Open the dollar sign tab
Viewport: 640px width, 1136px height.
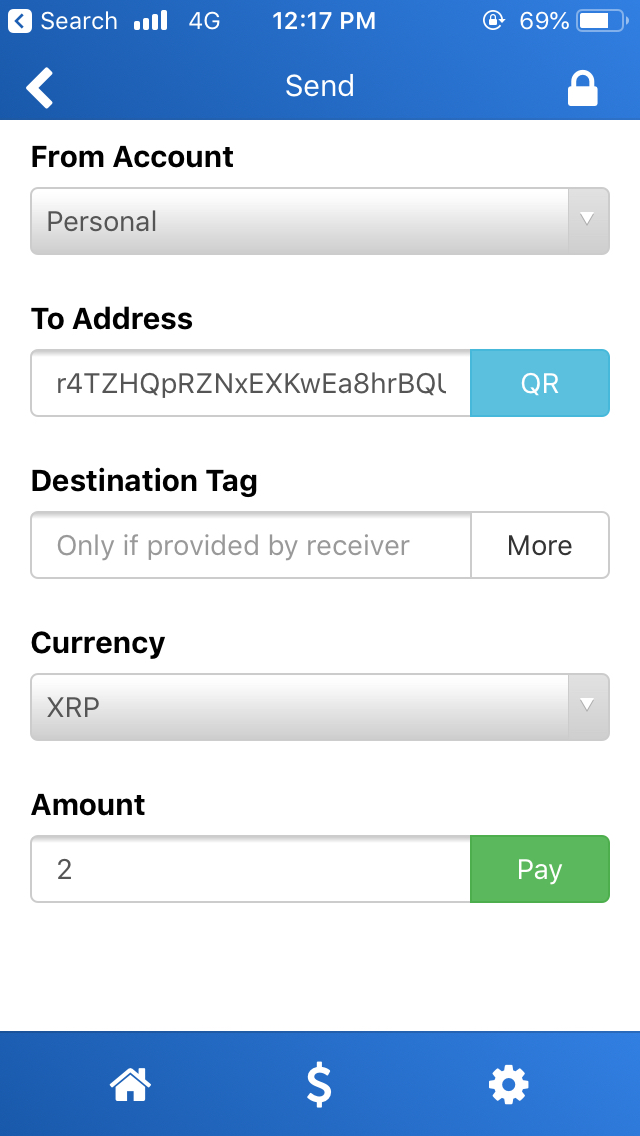coord(319,1084)
